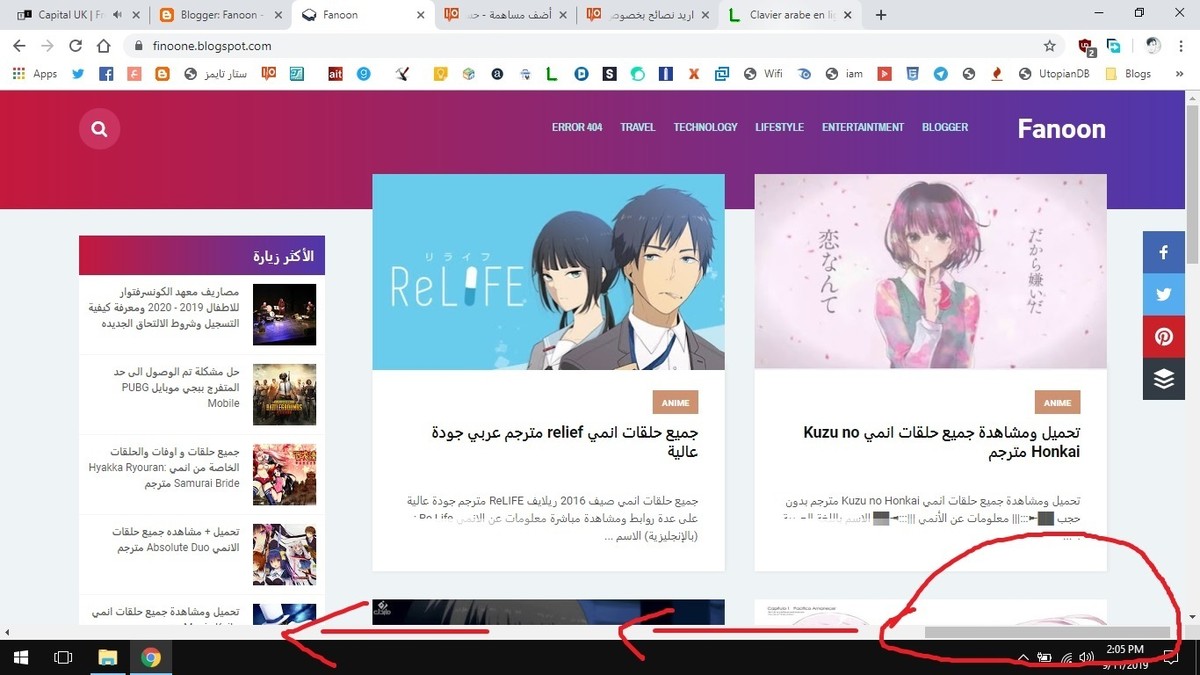This screenshot has width=1200, height=675.
Task: Open the Twitter bookmark icon
Action: click(78, 74)
